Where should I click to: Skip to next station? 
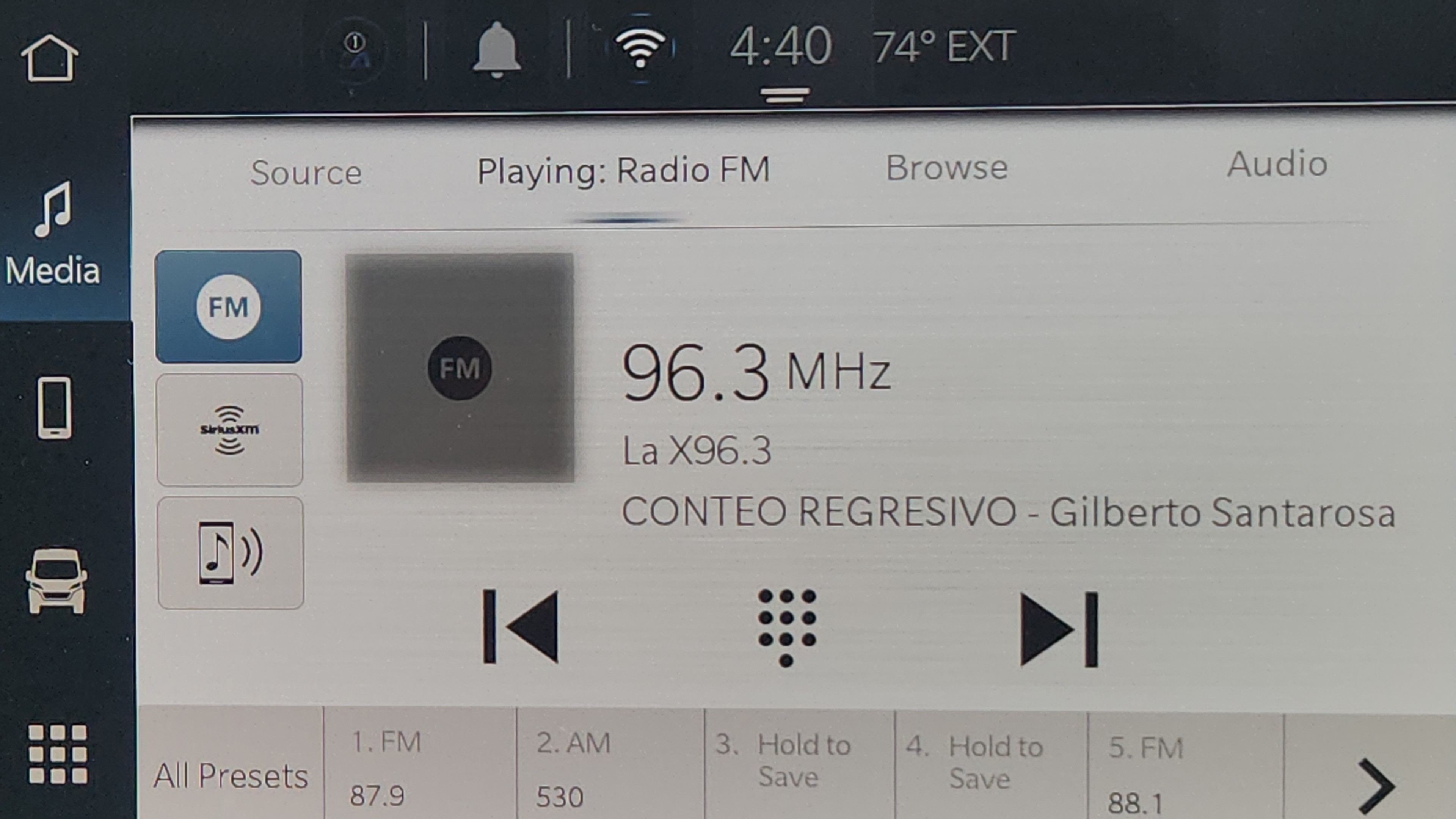[x=1059, y=629]
